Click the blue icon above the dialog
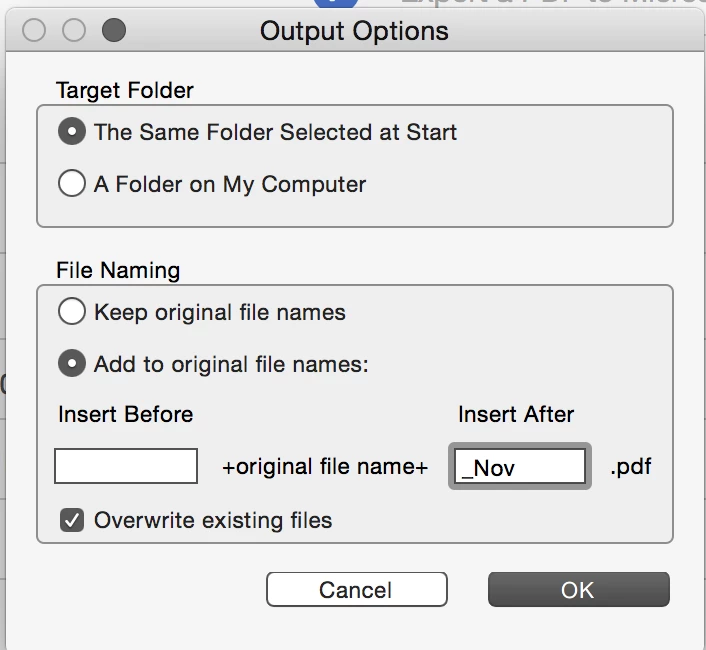 [x=336, y=3]
